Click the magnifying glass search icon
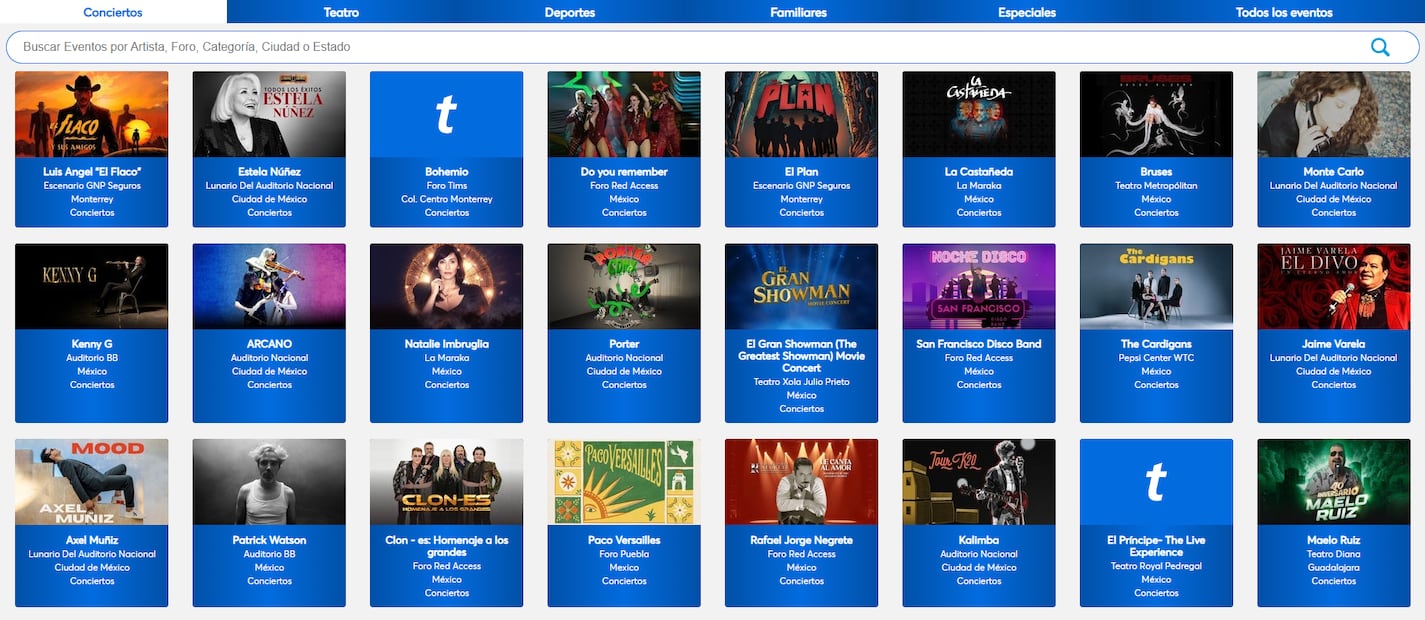Viewport: 1425px width, 620px height. 1380,47
